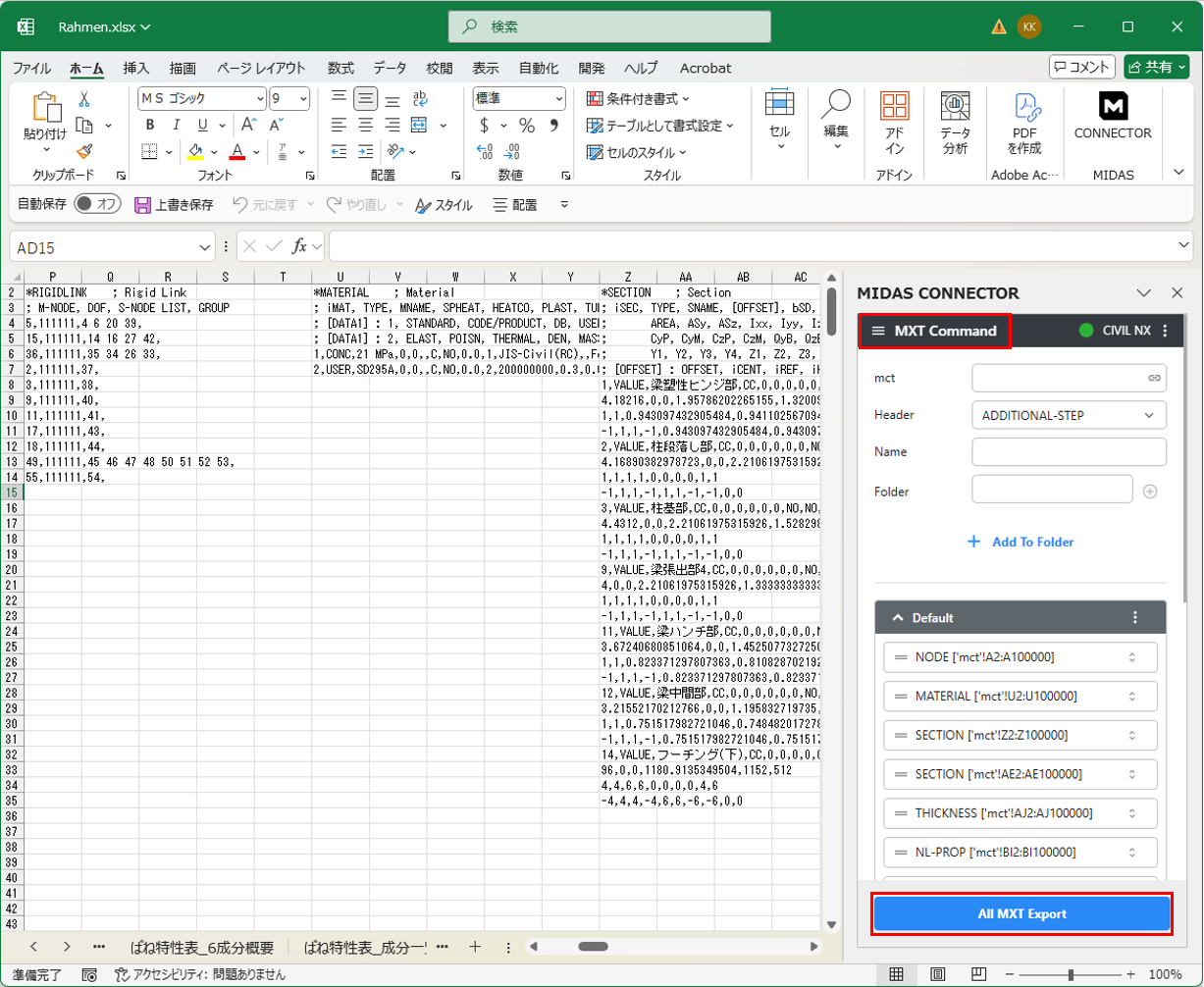Open three-dot menu on Default group header
1204x987 pixels.
click(x=1135, y=618)
